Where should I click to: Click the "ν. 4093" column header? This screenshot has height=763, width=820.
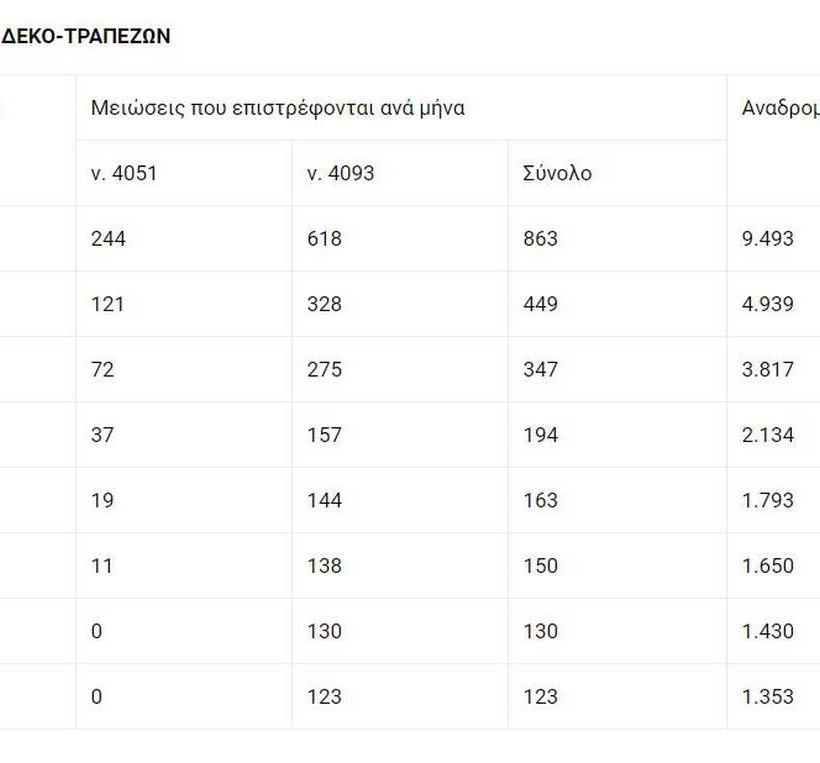pyautogui.click(x=340, y=173)
